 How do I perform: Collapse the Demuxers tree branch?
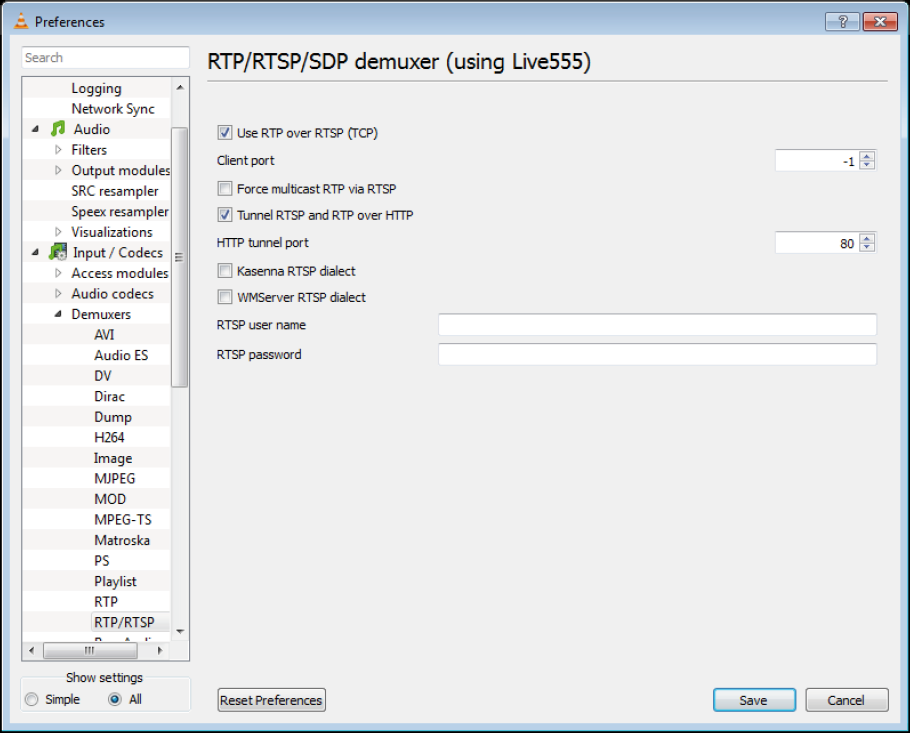coord(57,314)
